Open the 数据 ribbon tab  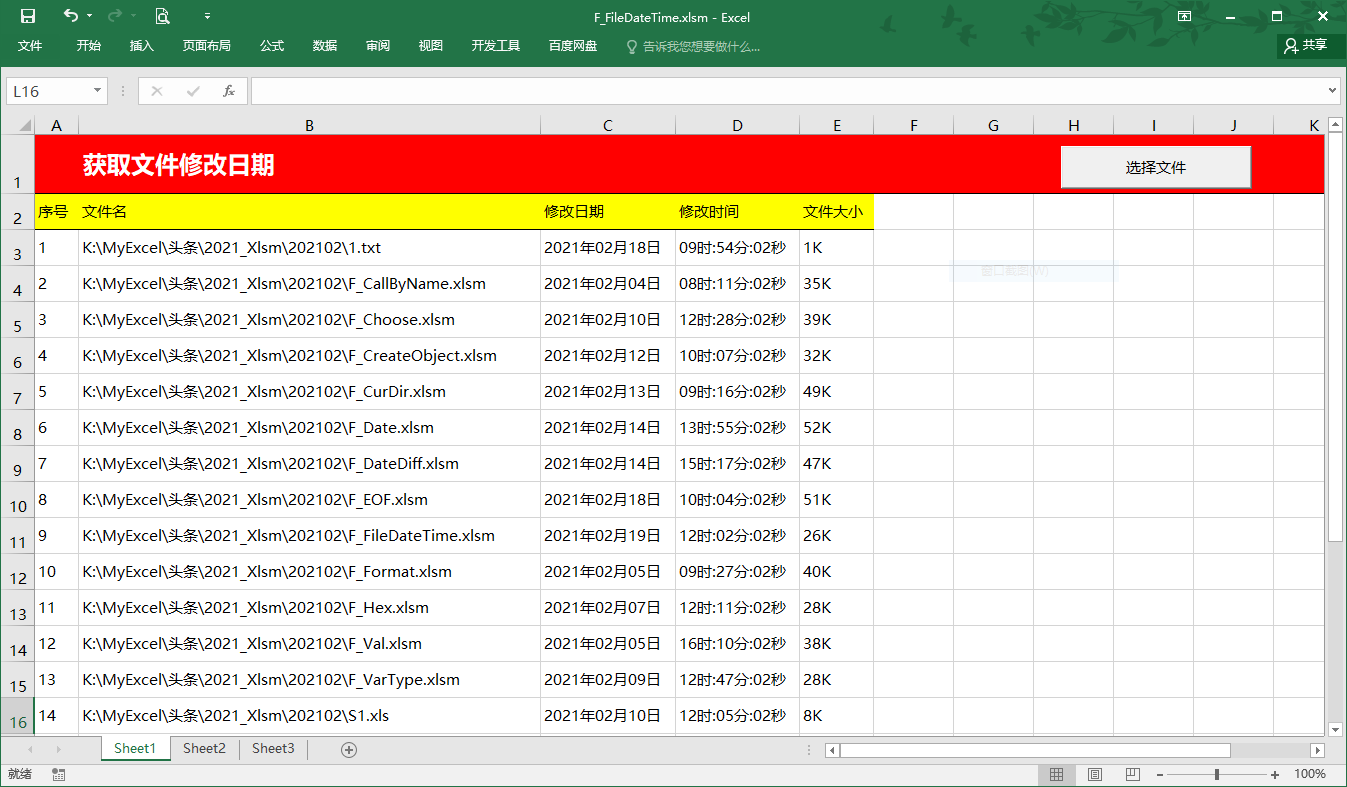tap(325, 46)
